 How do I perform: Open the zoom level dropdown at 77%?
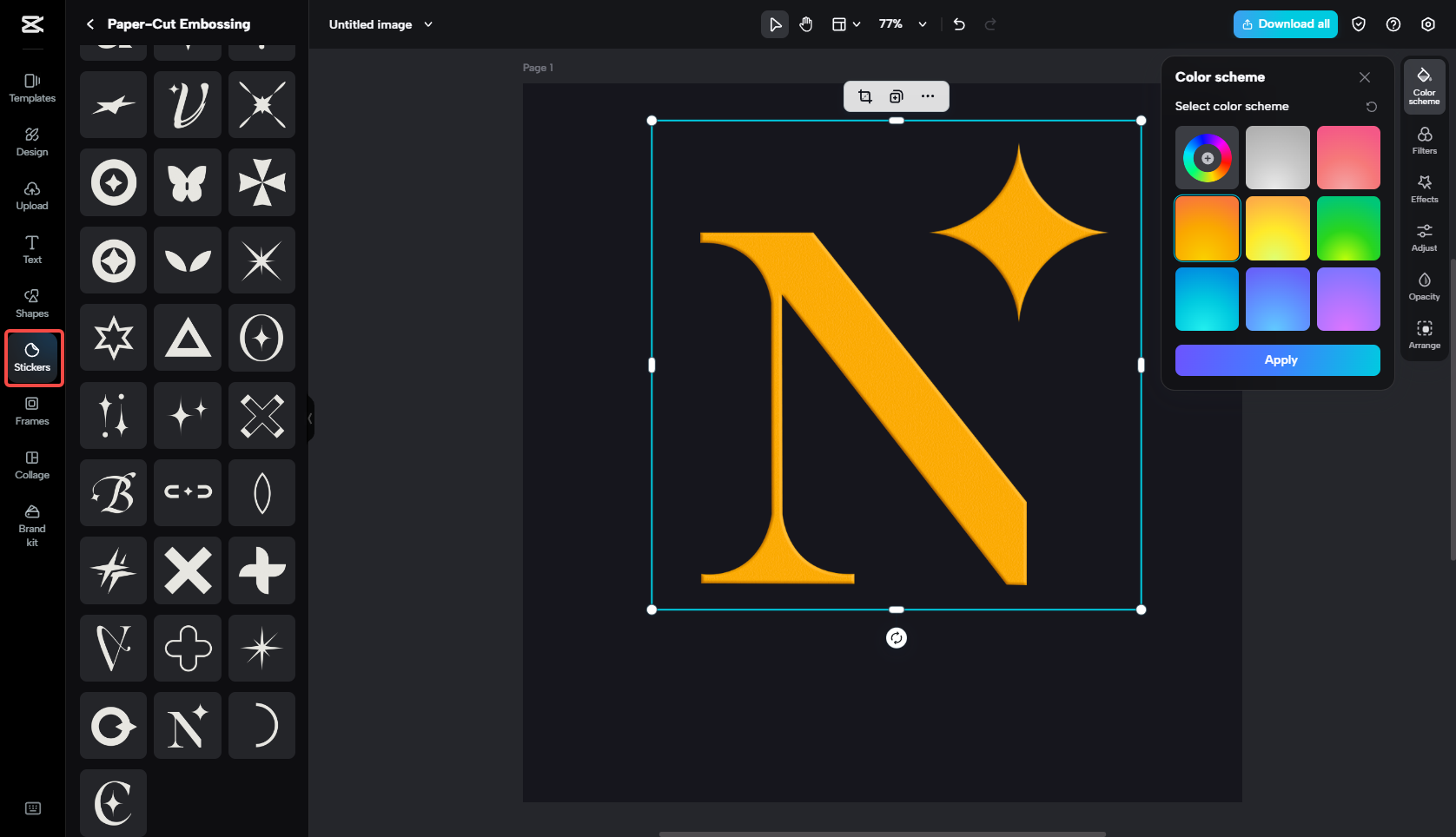point(902,24)
